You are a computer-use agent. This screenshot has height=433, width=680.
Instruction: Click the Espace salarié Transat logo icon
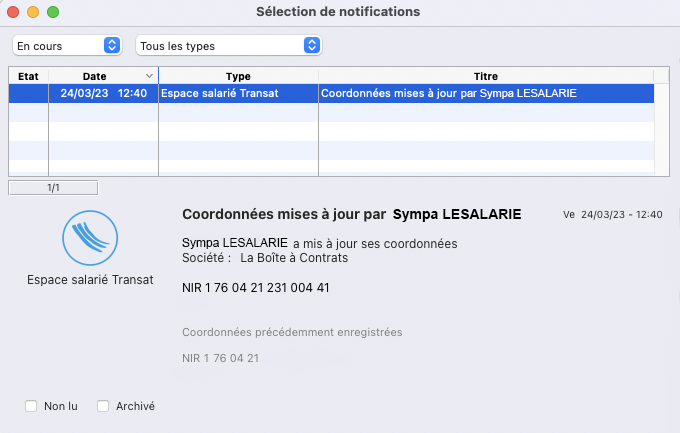coord(90,238)
